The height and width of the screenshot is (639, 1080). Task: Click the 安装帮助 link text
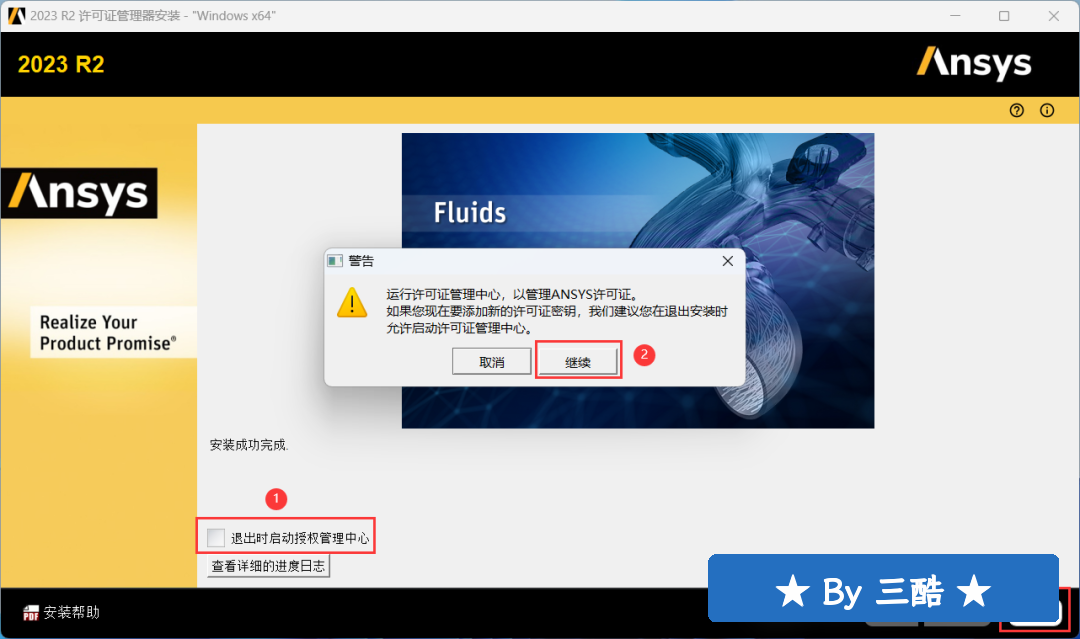click(72, 612)
